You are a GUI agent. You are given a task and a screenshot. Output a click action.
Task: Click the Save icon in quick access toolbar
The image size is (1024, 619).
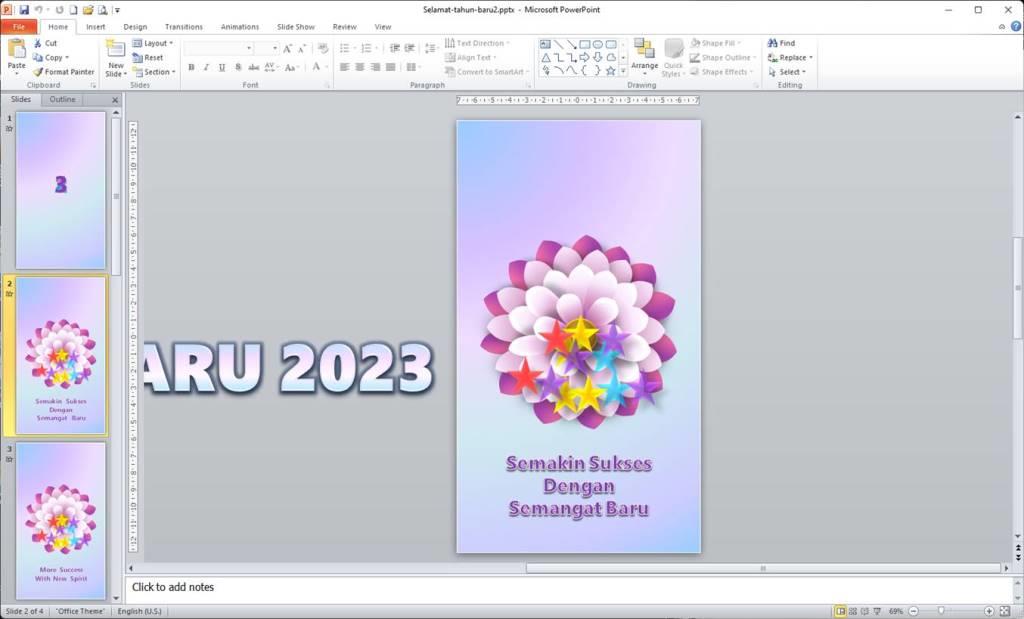pyautogui.click(x=24, y=10)
